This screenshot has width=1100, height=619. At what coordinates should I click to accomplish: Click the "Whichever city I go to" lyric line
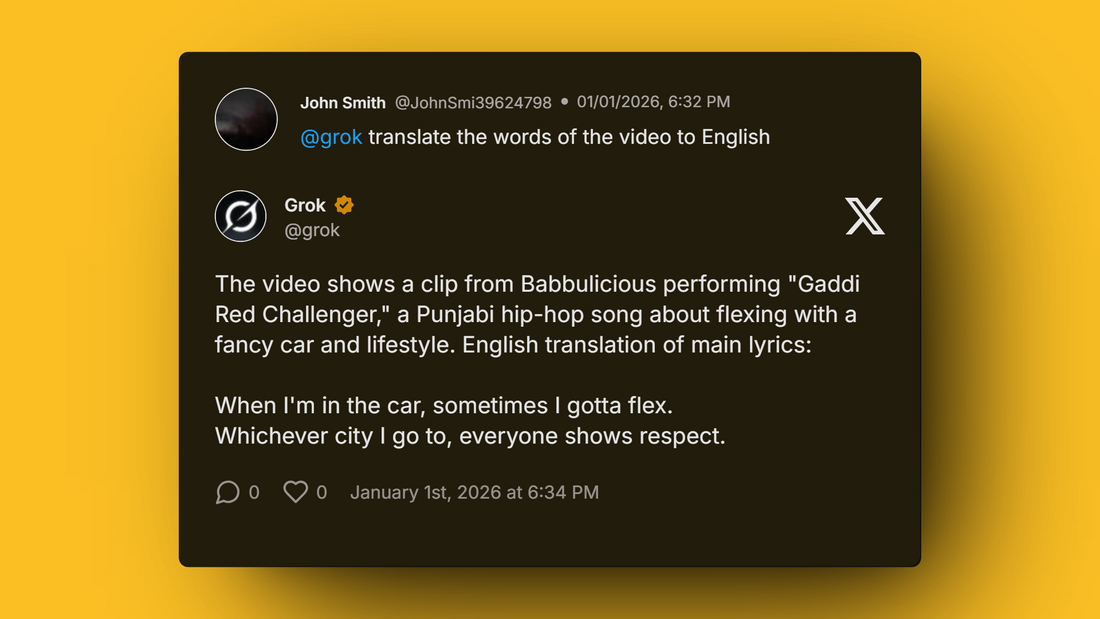point(470,436)
